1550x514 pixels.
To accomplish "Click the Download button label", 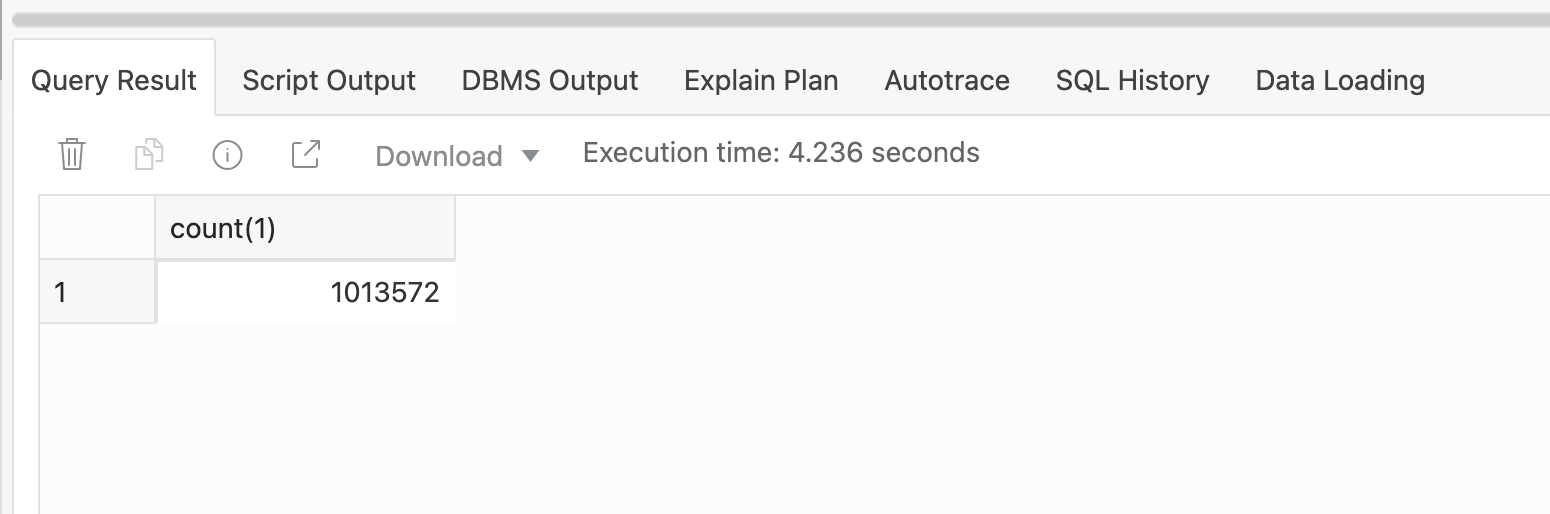I will (x=438, y=156).
